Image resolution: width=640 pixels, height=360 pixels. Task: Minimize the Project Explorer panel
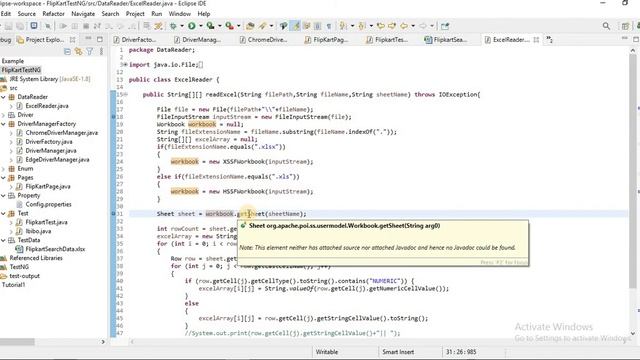[x=88, y=39]
